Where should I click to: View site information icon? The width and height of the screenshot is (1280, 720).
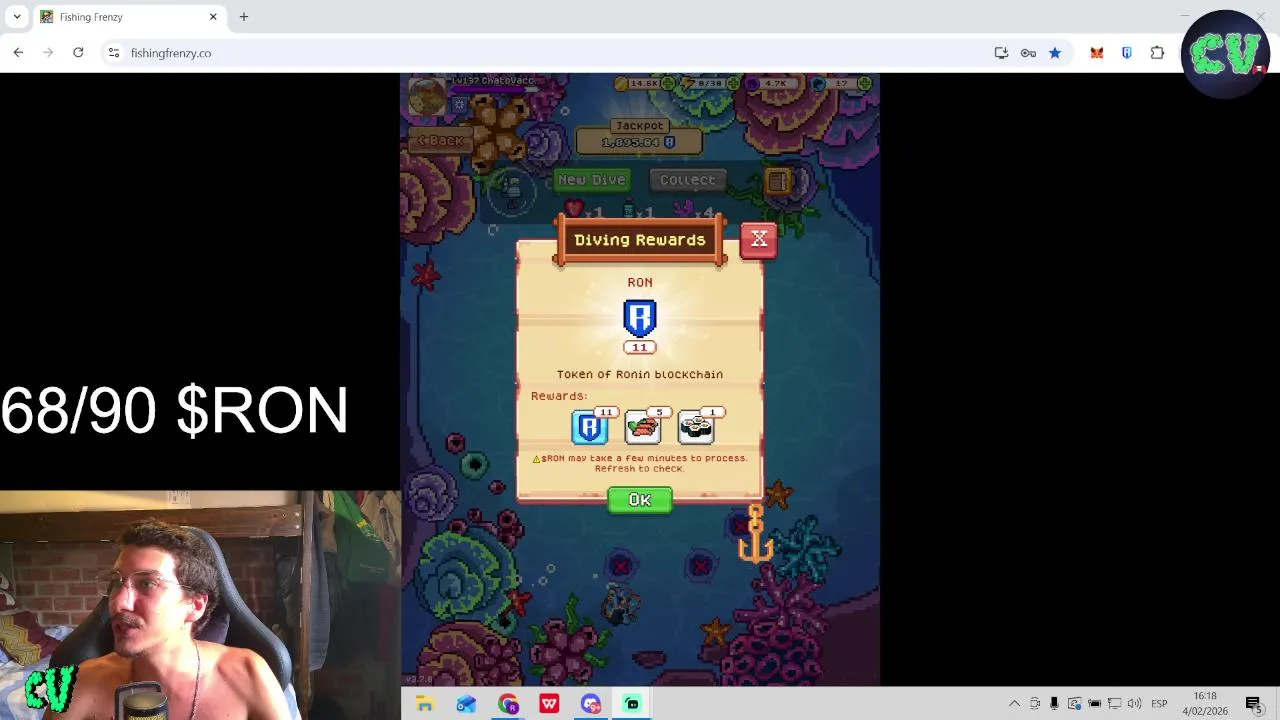pyautogui.click(x=114, y=53)
